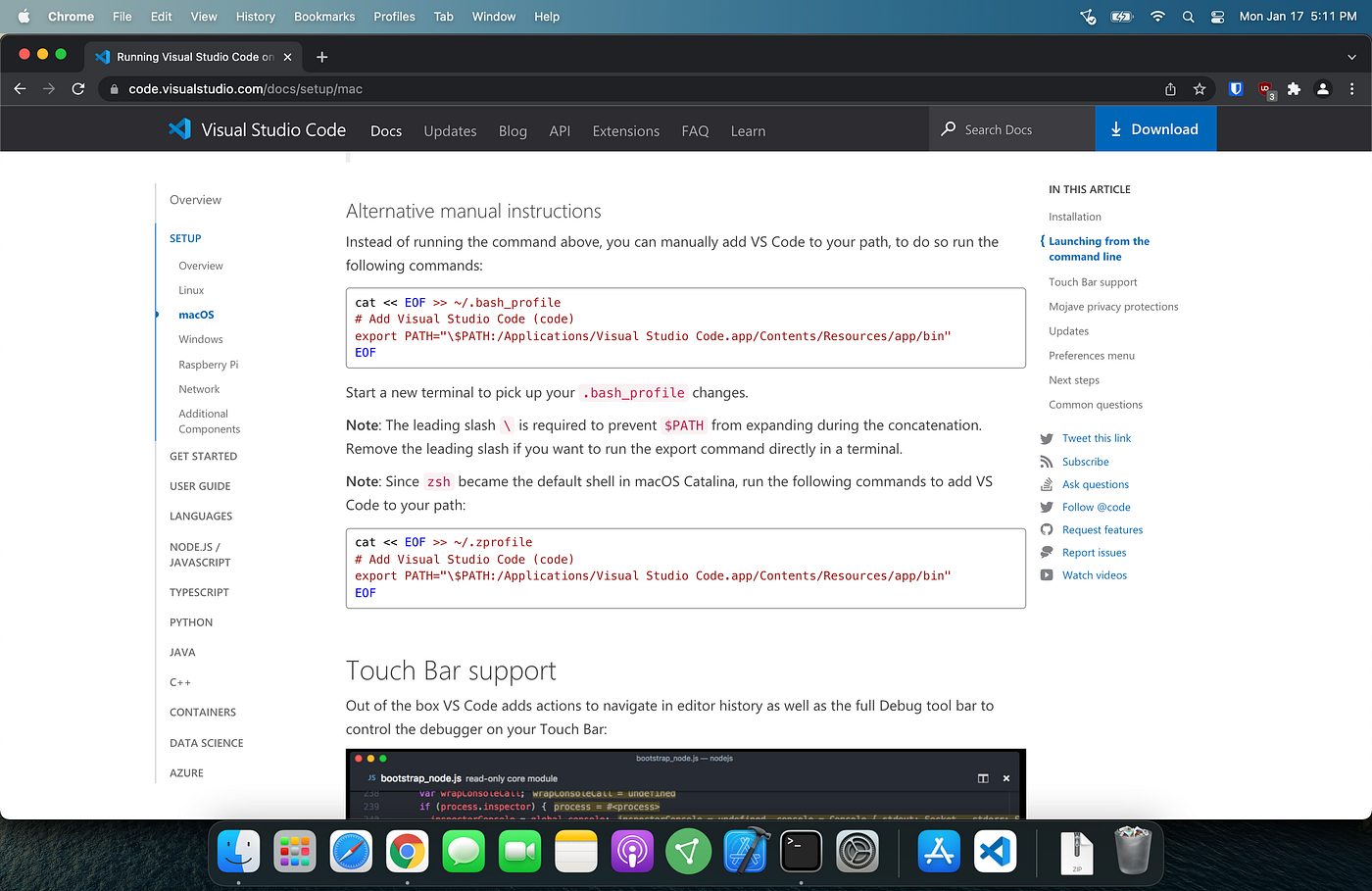Open Terminal from the Dock
Screen dimensions: 1372x891
click(x=801, y=852)
